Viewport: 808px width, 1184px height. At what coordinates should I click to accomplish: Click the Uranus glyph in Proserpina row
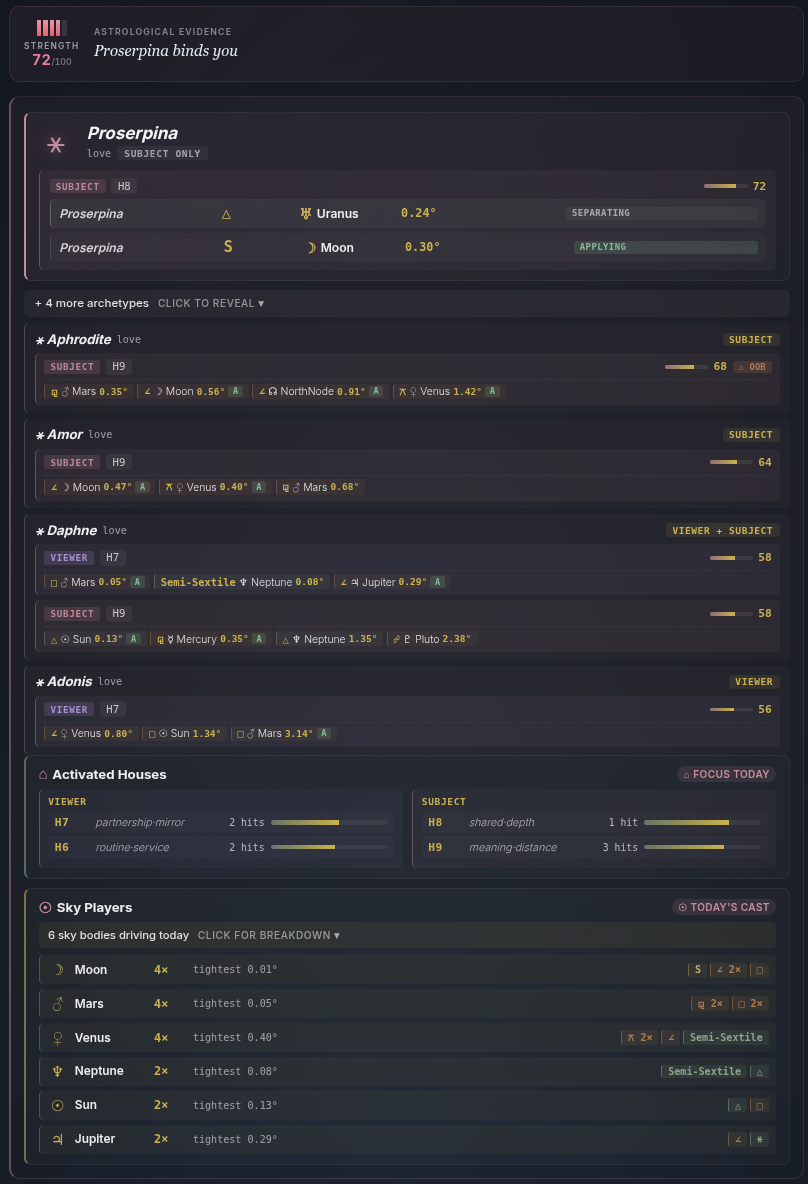(306, 214)
